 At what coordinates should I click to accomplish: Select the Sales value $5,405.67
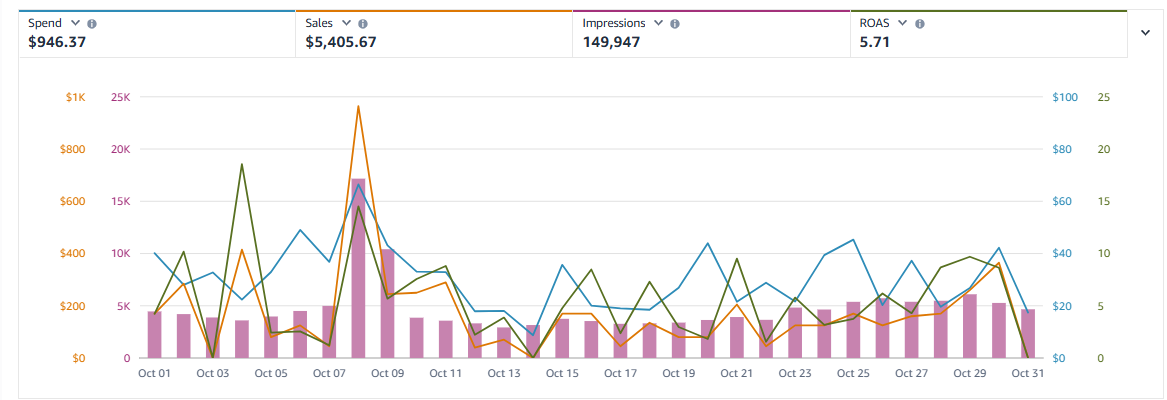click(x=341, y=42)
